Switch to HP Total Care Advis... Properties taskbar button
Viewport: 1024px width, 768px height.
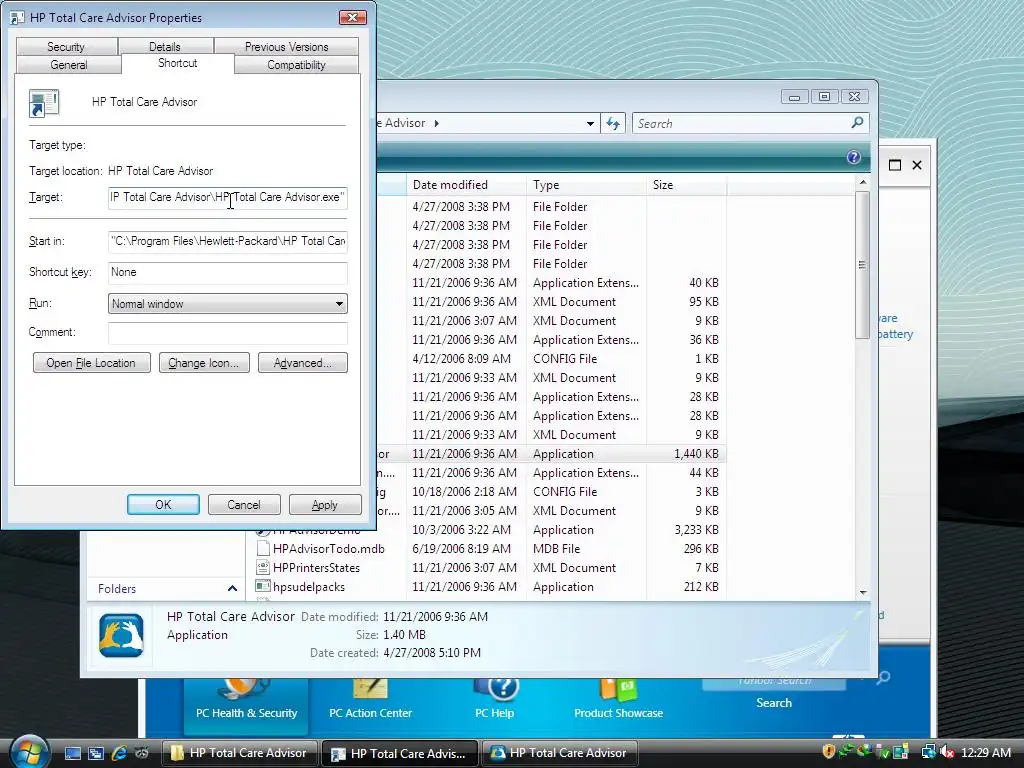coord(400,753)
